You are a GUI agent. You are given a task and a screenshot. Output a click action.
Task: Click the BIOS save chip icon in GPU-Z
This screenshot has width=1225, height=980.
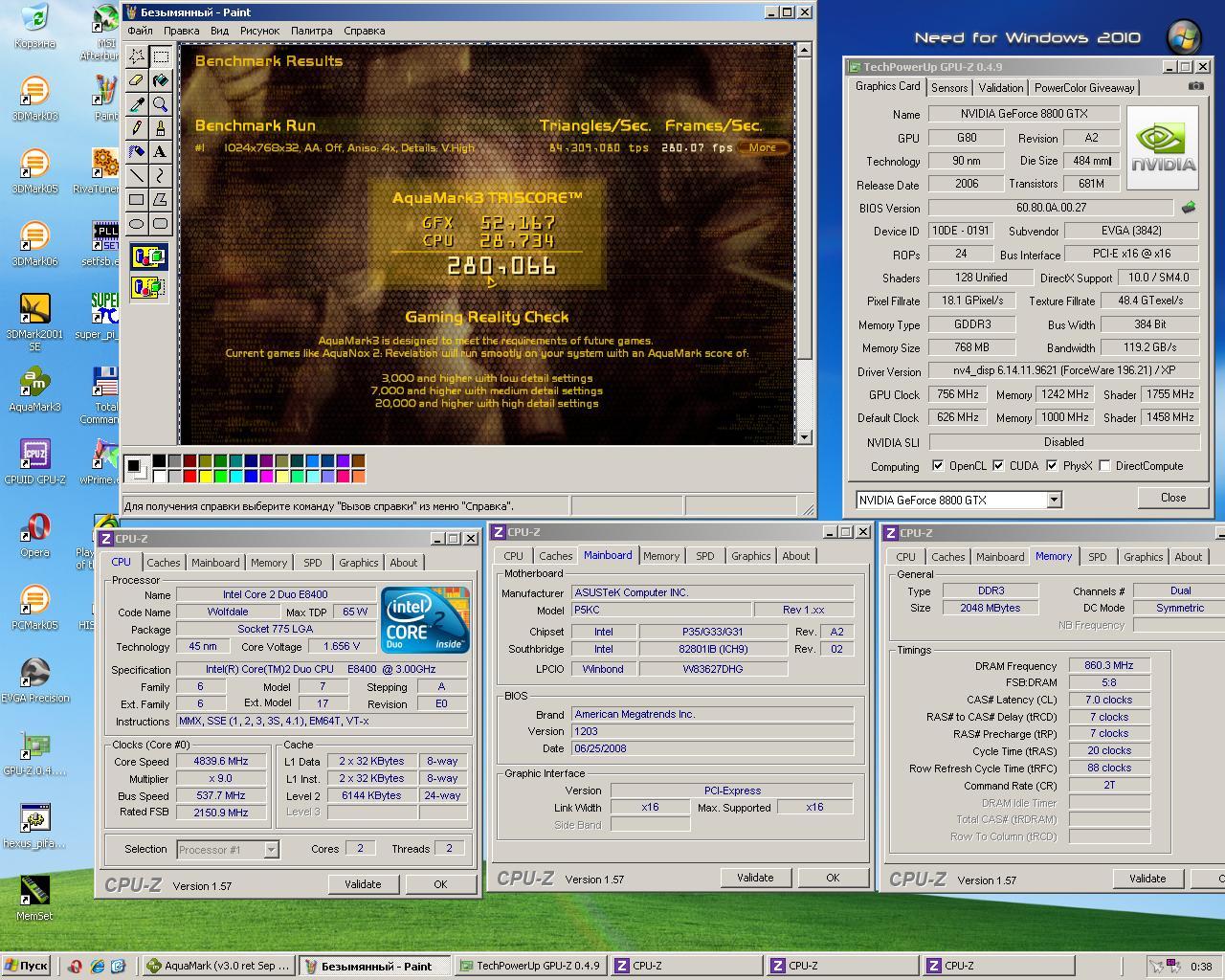(x=1189, y=207)
